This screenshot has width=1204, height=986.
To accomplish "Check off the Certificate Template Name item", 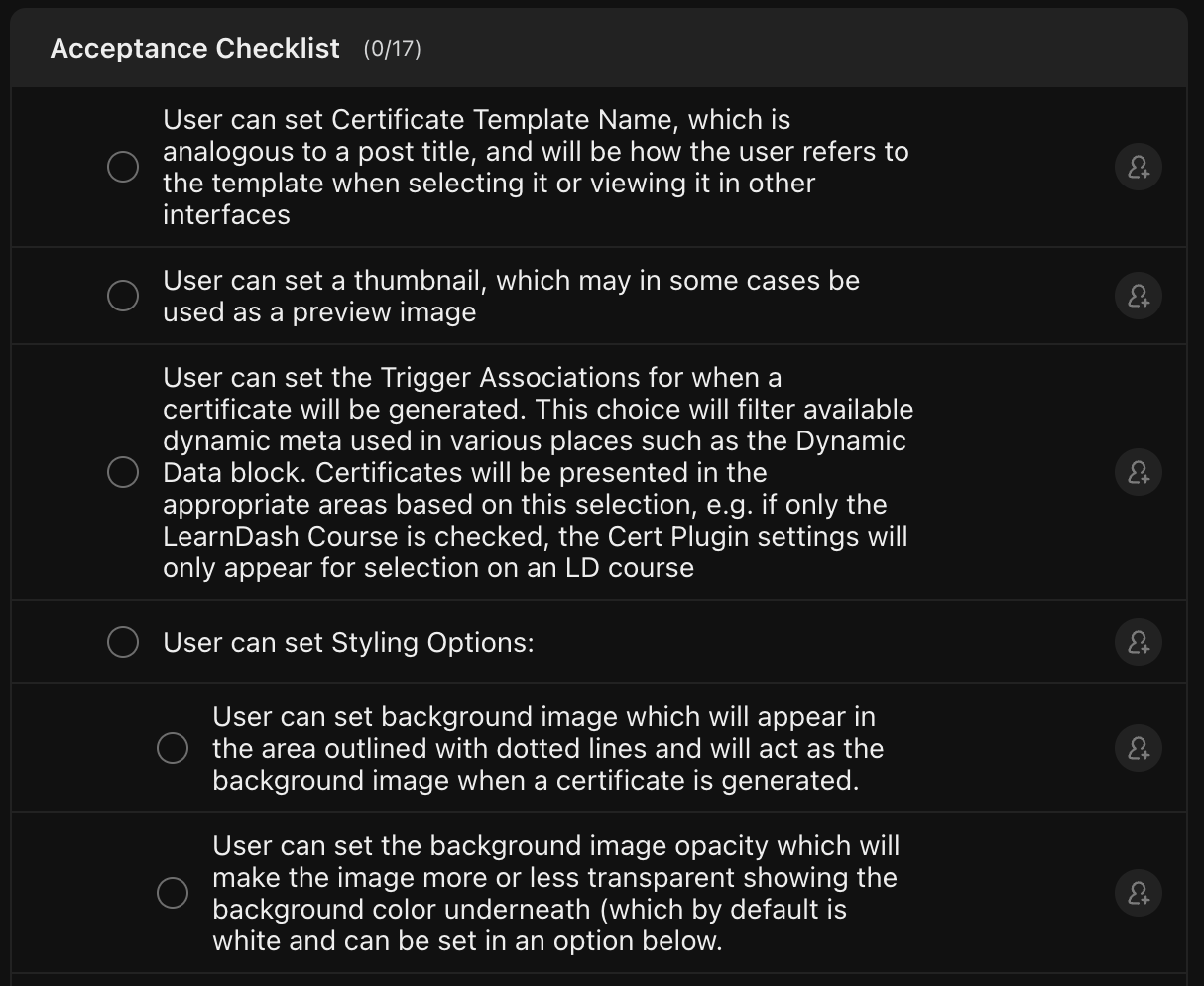I will click(123, 167).
